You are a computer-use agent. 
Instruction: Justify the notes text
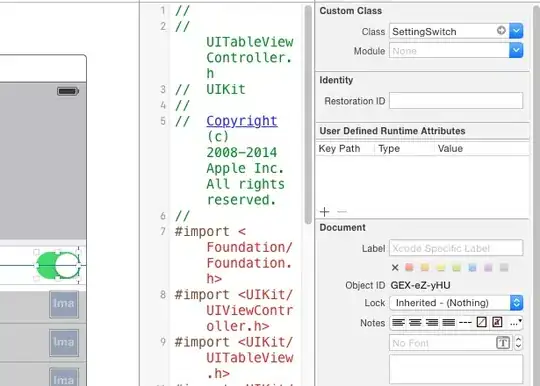pyautogui.click(x=448, y=323)
